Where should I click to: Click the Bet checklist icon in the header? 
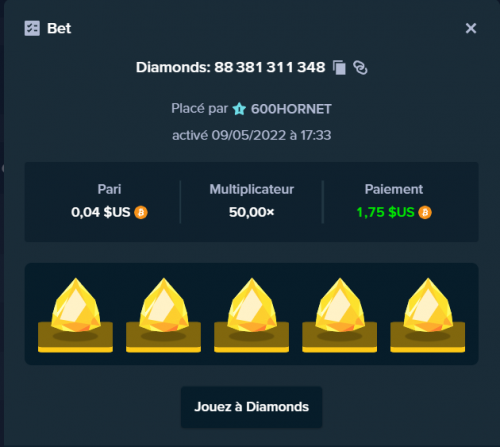tap(32, 28)
